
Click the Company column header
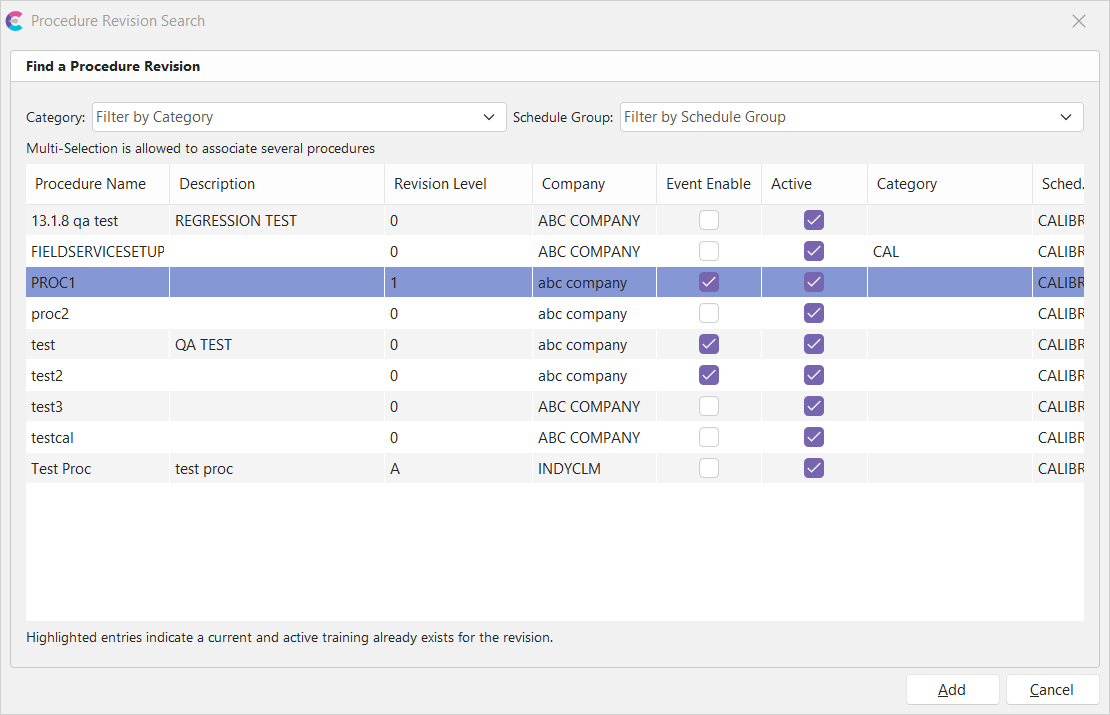[573, 184]
